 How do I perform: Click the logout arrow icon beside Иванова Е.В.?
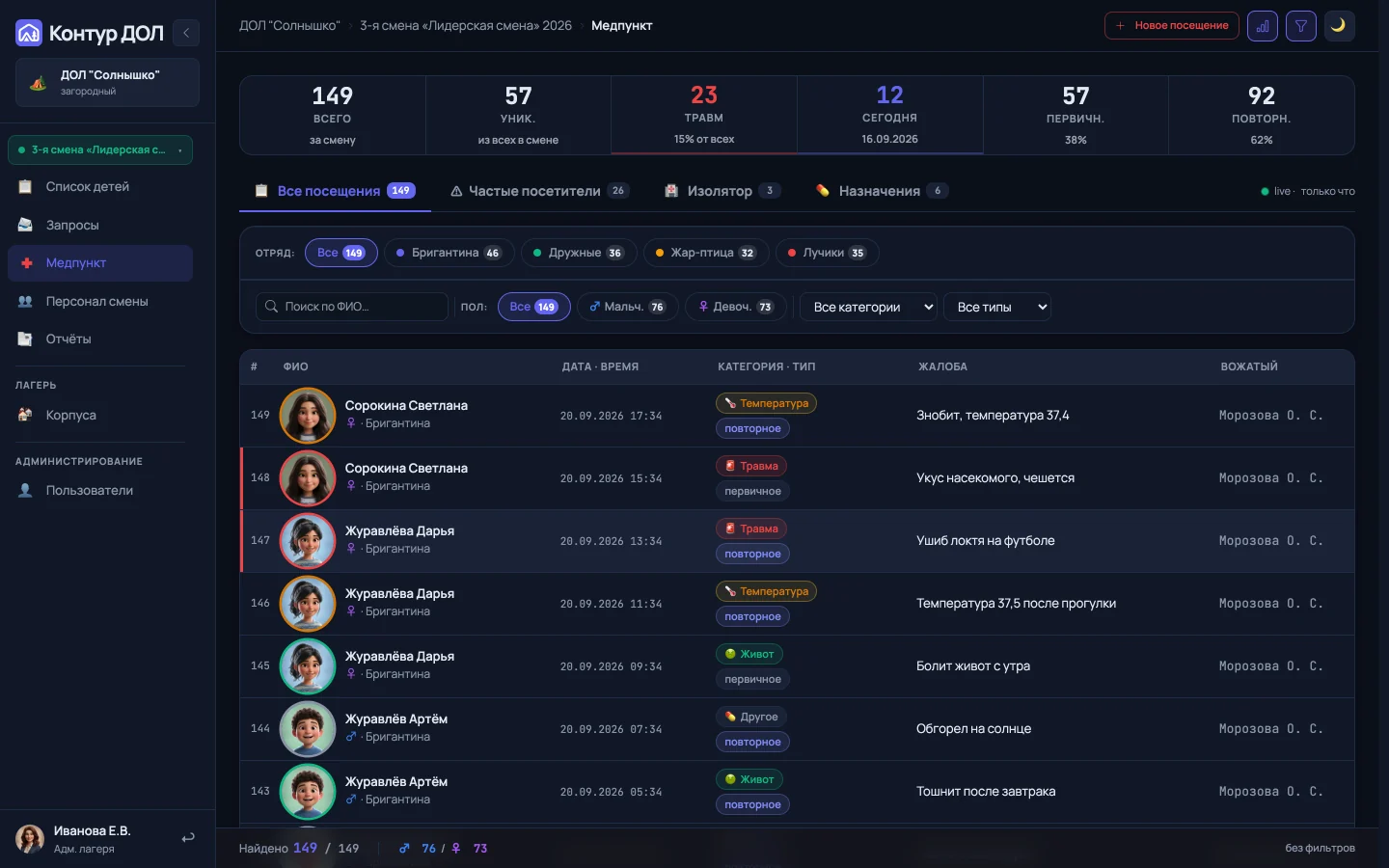pos(188,838)
